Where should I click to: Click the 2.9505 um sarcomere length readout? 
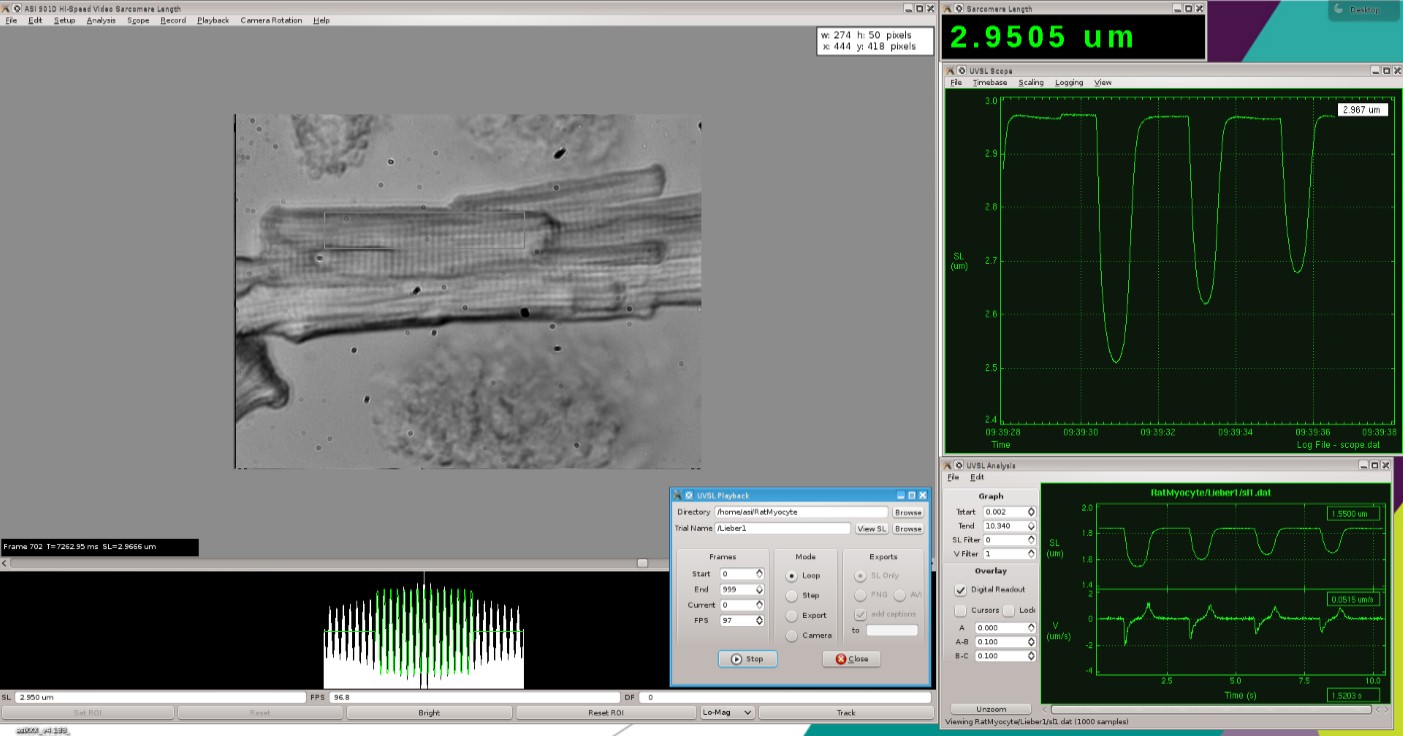point(1042,38)
